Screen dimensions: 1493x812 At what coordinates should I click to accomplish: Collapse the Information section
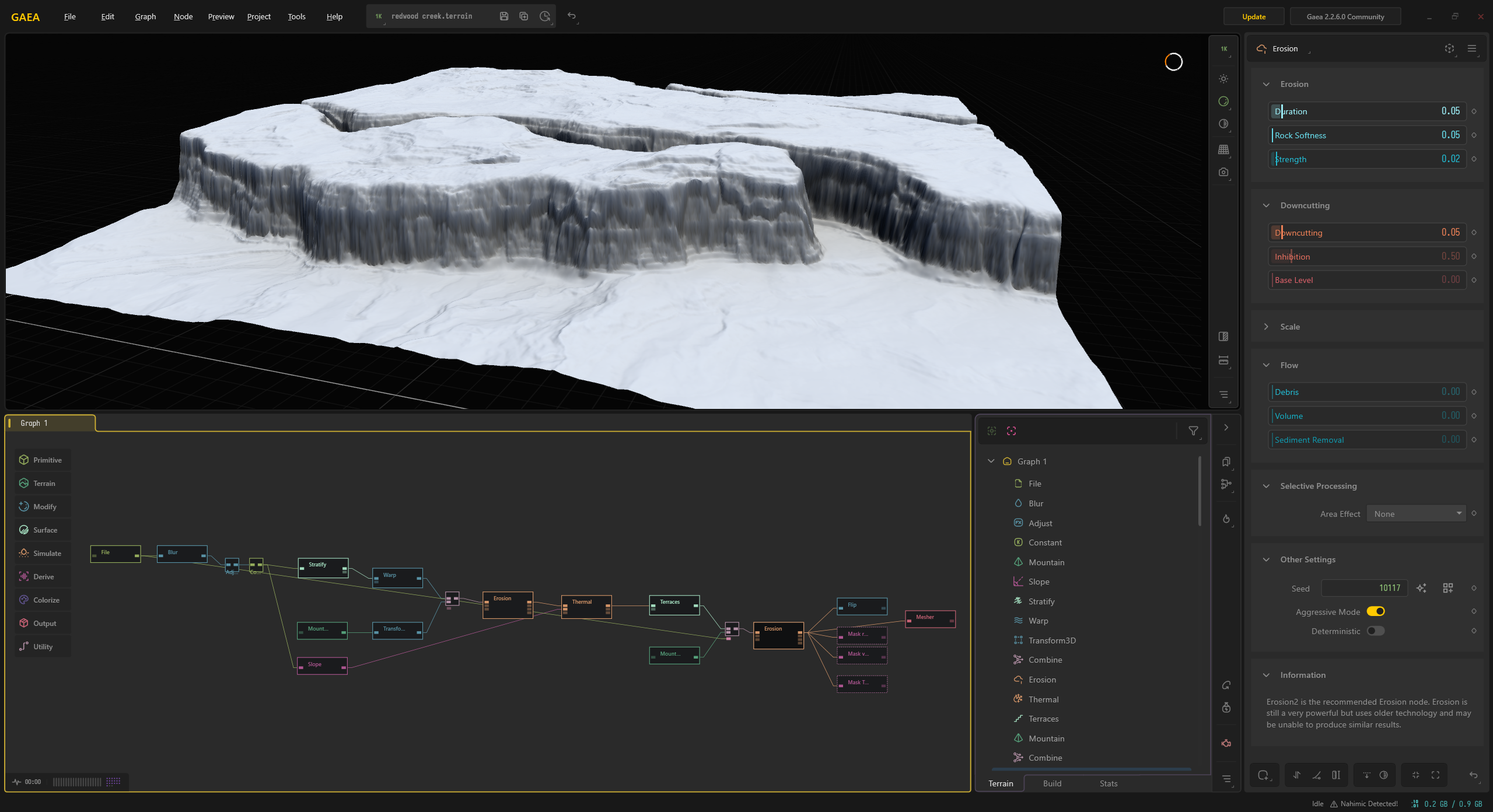pyautogui.click(x=1266, y=675)
